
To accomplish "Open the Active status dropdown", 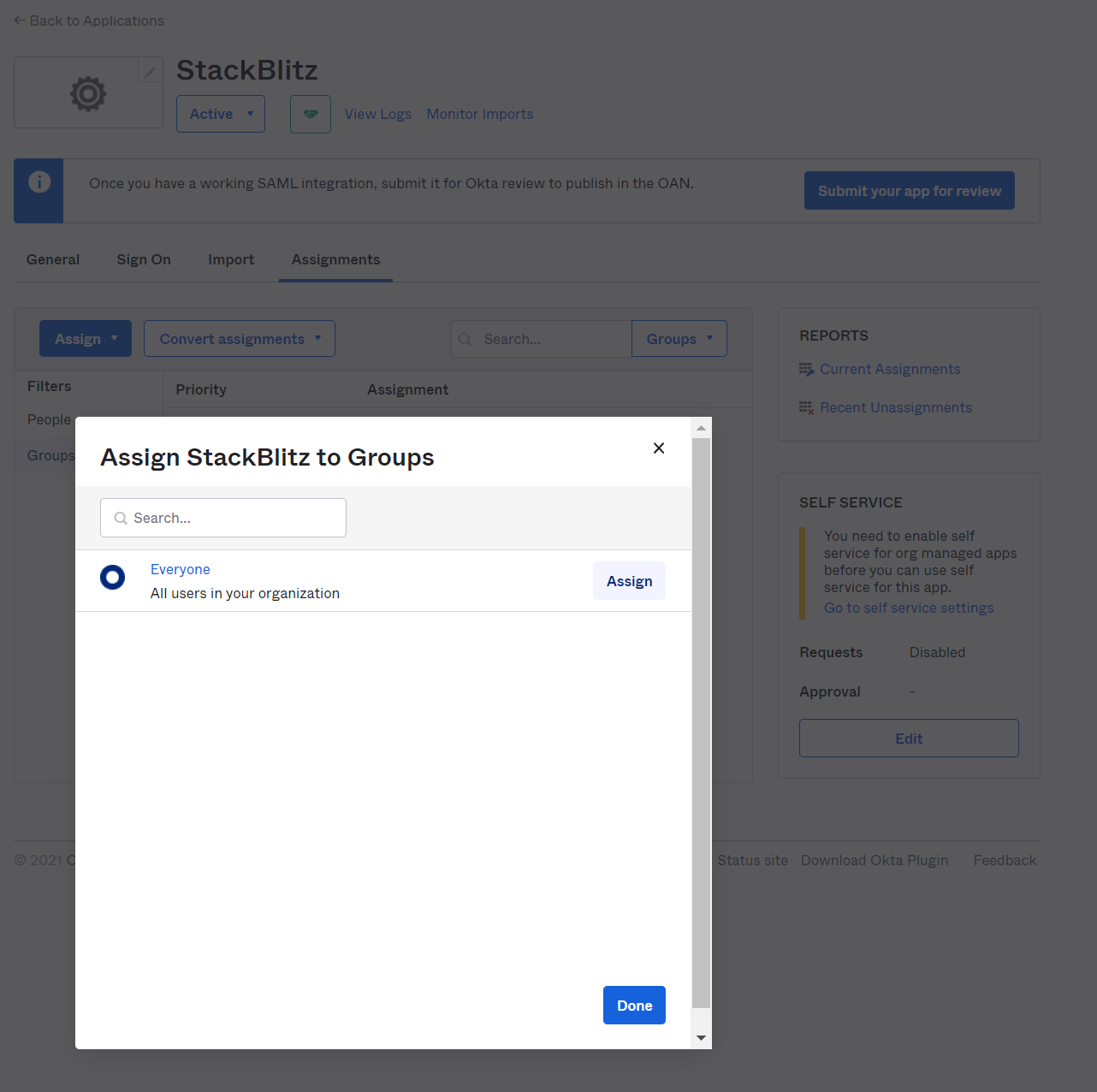I will [x=220, y=113].
